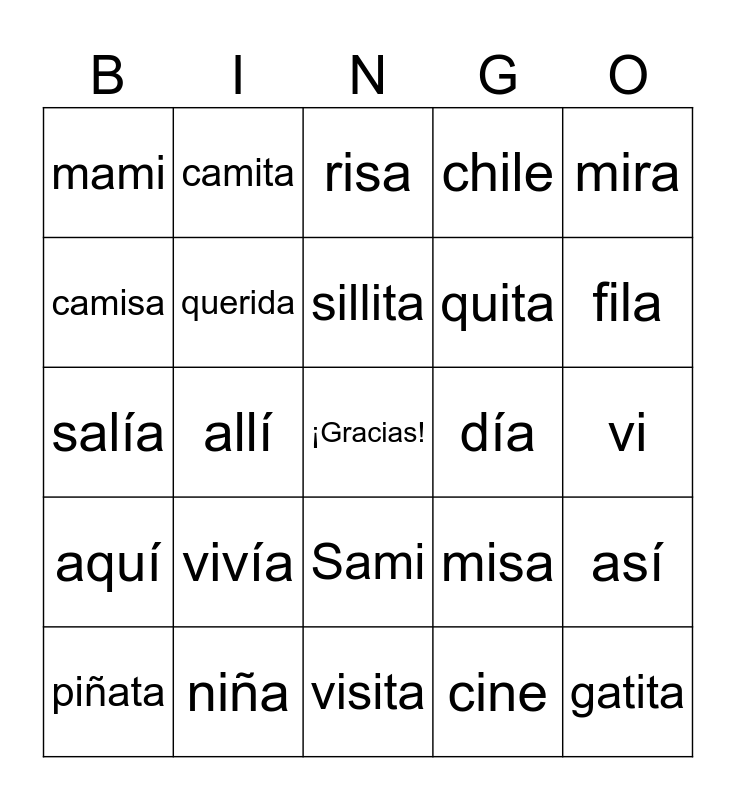Click the 'mami' bingo square

(x=108, y=173)
